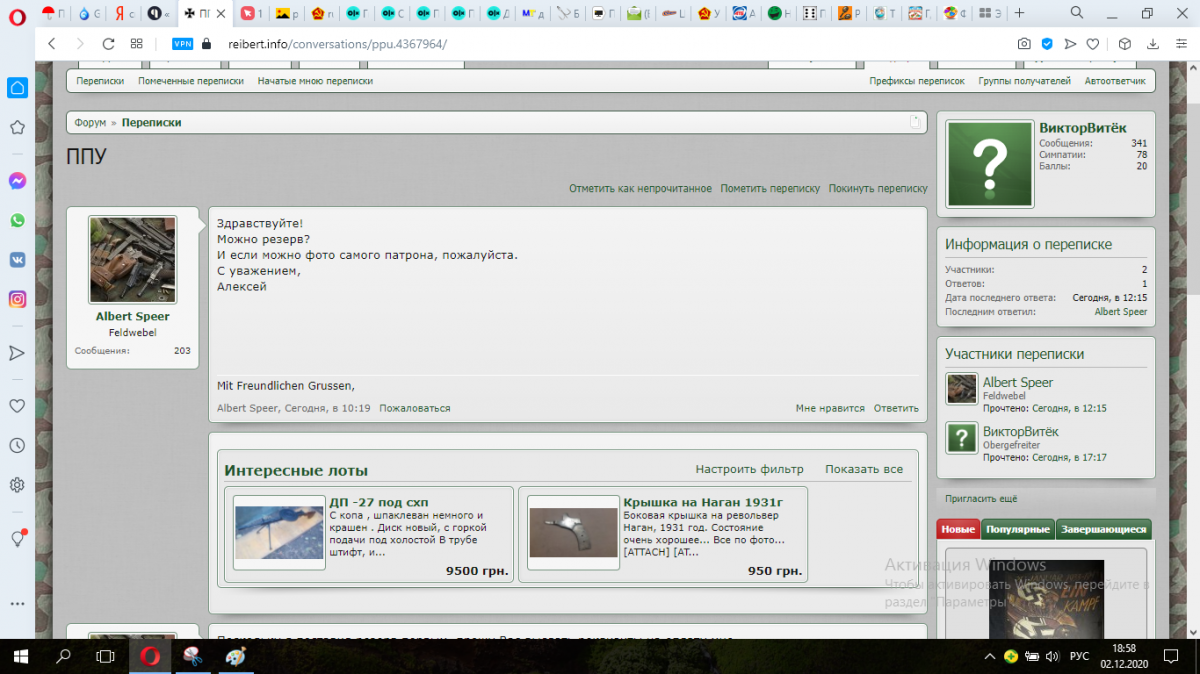This screenshot has width=1200, height=674.
Task: Click Покинуть переписку link
Action: click(877, 188)
